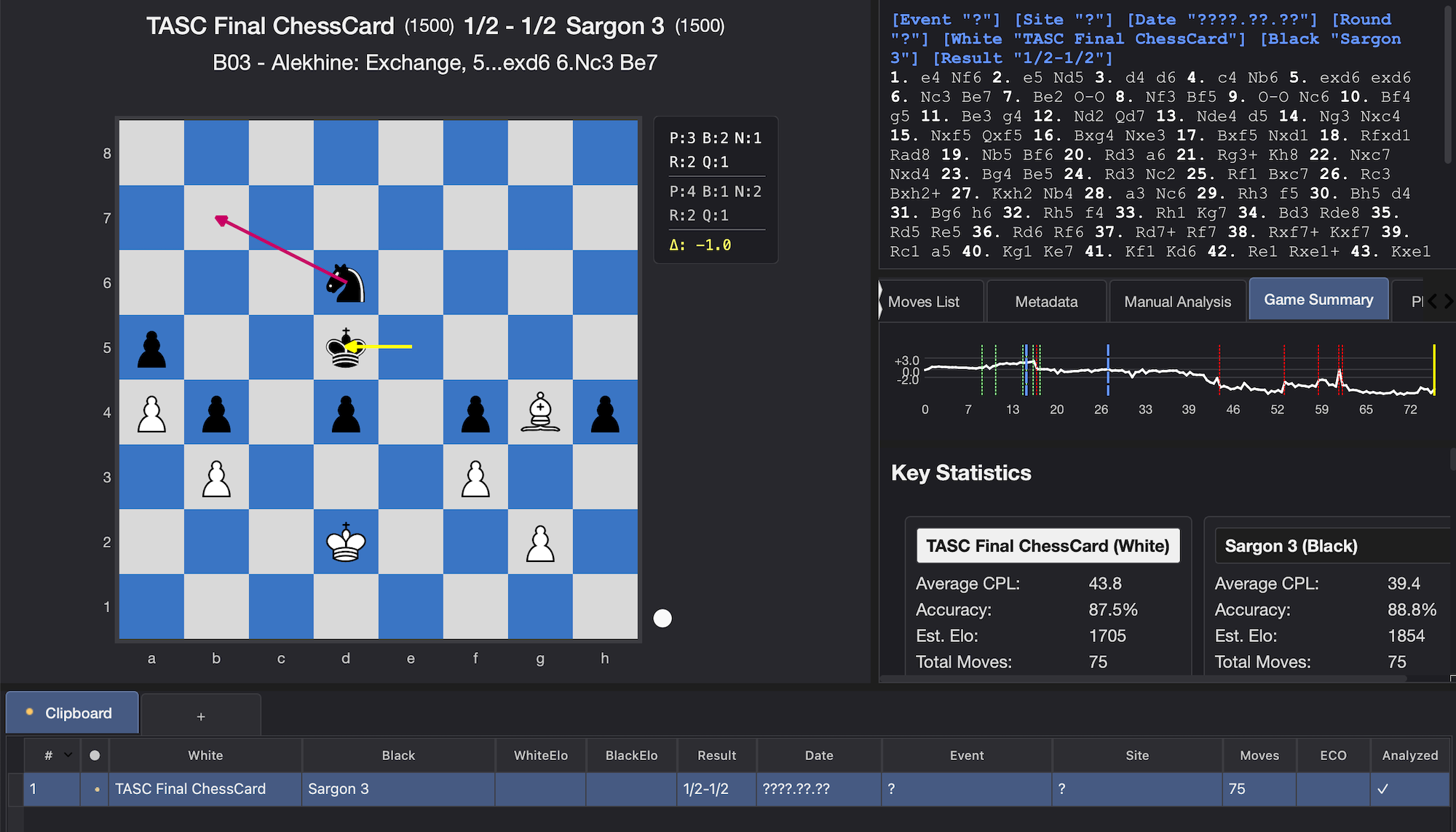Select TASC Final ChessCard (White) statistics
Image resolution: width=1456 pixels, height=832 pixels.
1048,546
